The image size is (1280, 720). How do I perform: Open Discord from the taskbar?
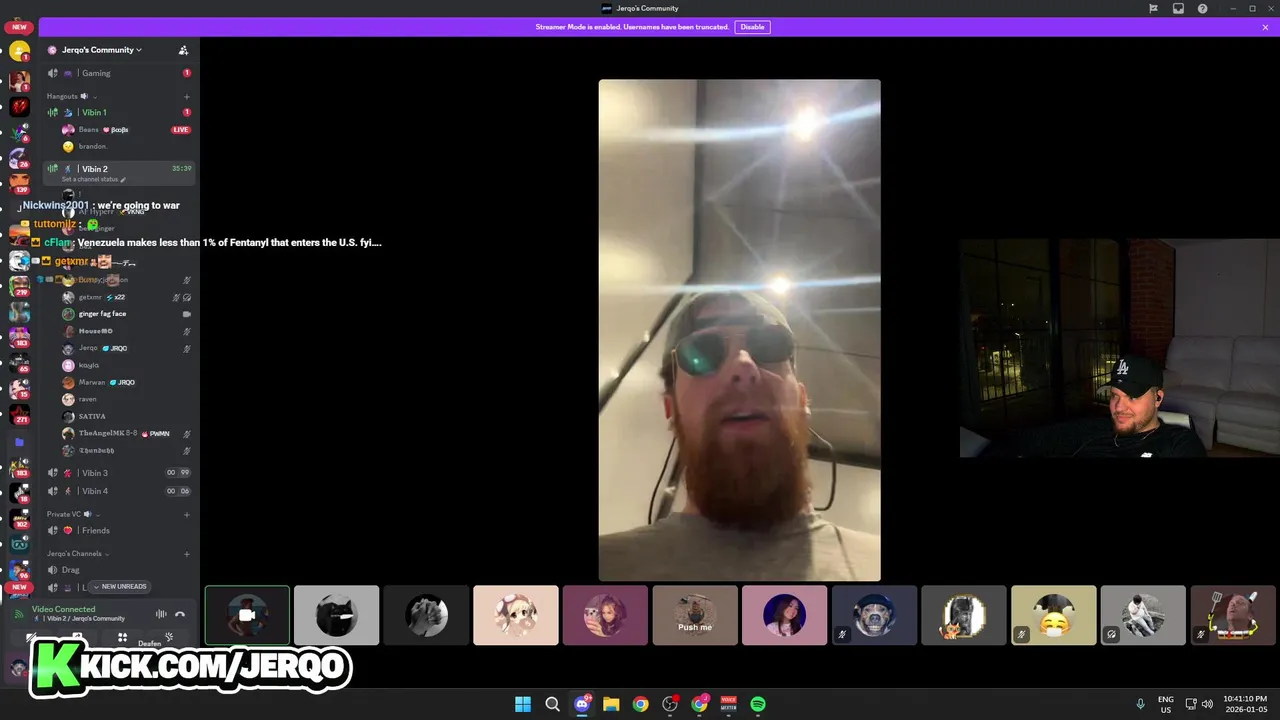582,704
